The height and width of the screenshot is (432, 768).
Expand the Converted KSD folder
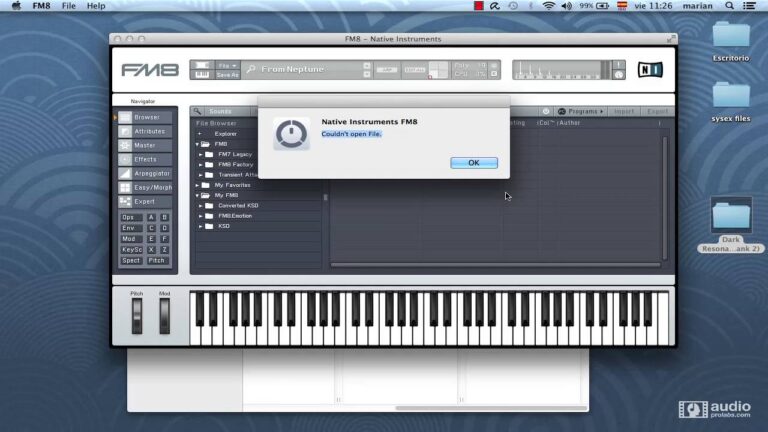[x=200, y=206]
